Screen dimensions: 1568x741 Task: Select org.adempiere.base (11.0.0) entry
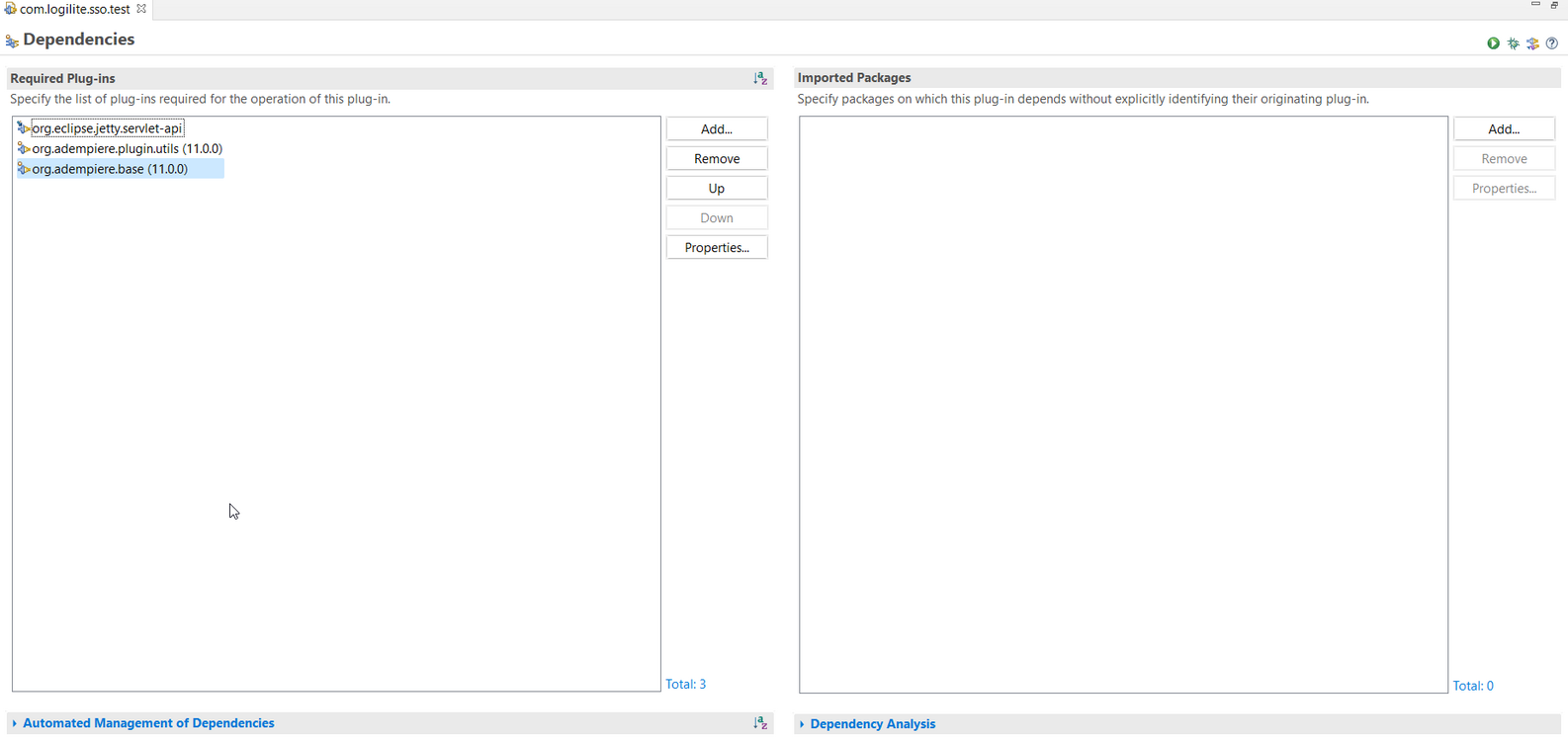110,169
